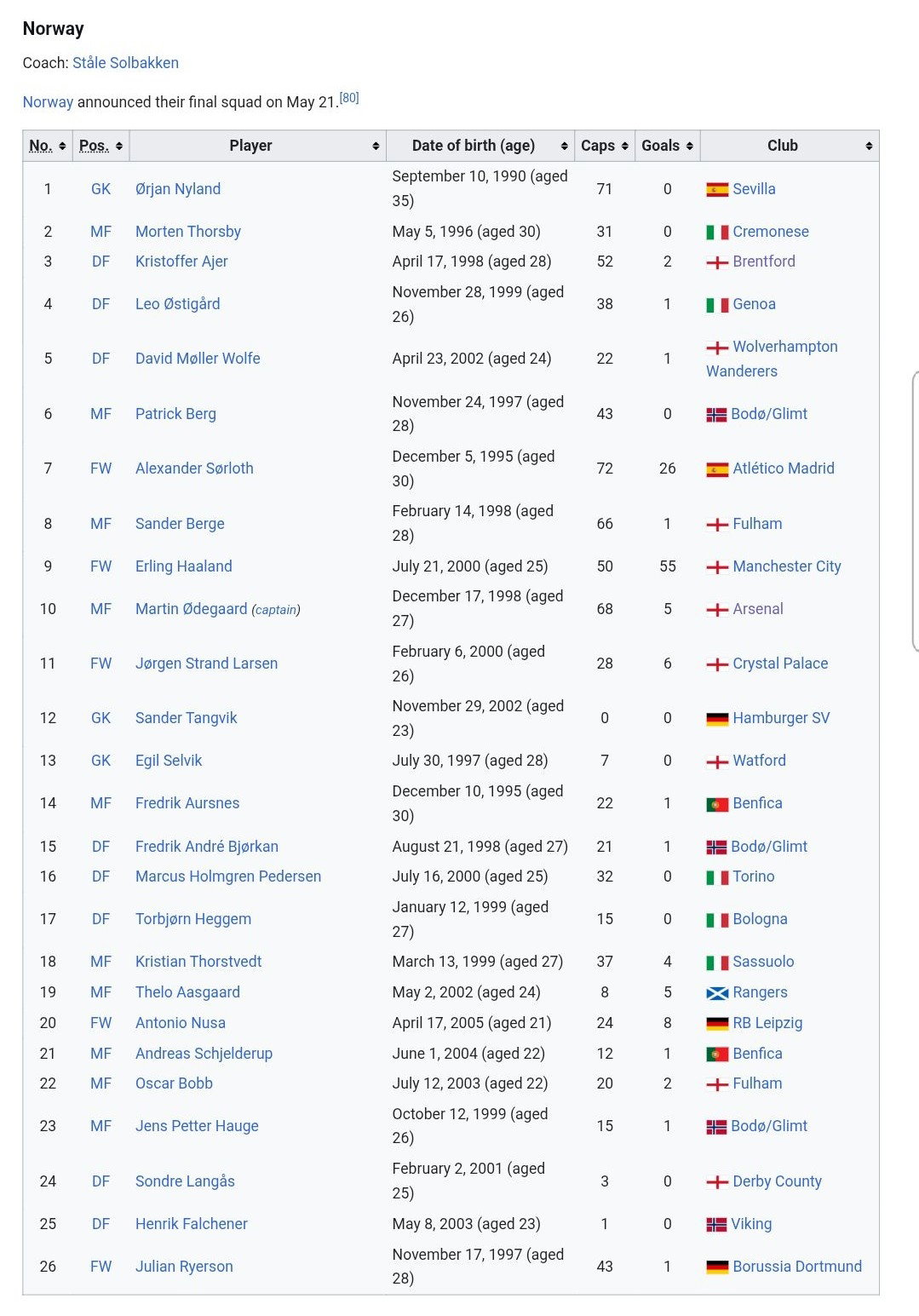Click GK position link for Ørjan Nyland

pyautogui.click(x=101, y=189)
